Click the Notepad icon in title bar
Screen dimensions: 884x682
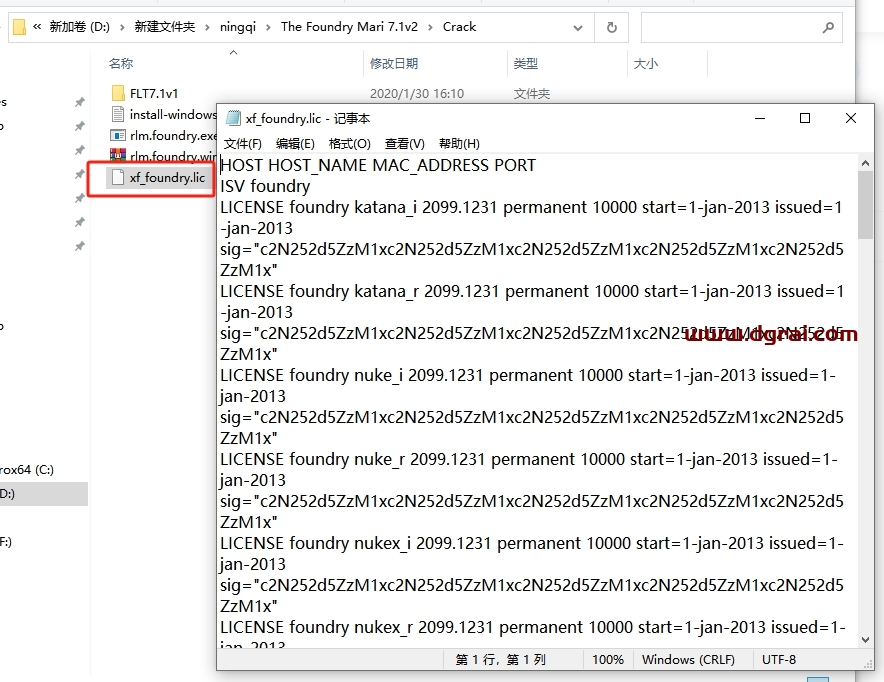233,118
